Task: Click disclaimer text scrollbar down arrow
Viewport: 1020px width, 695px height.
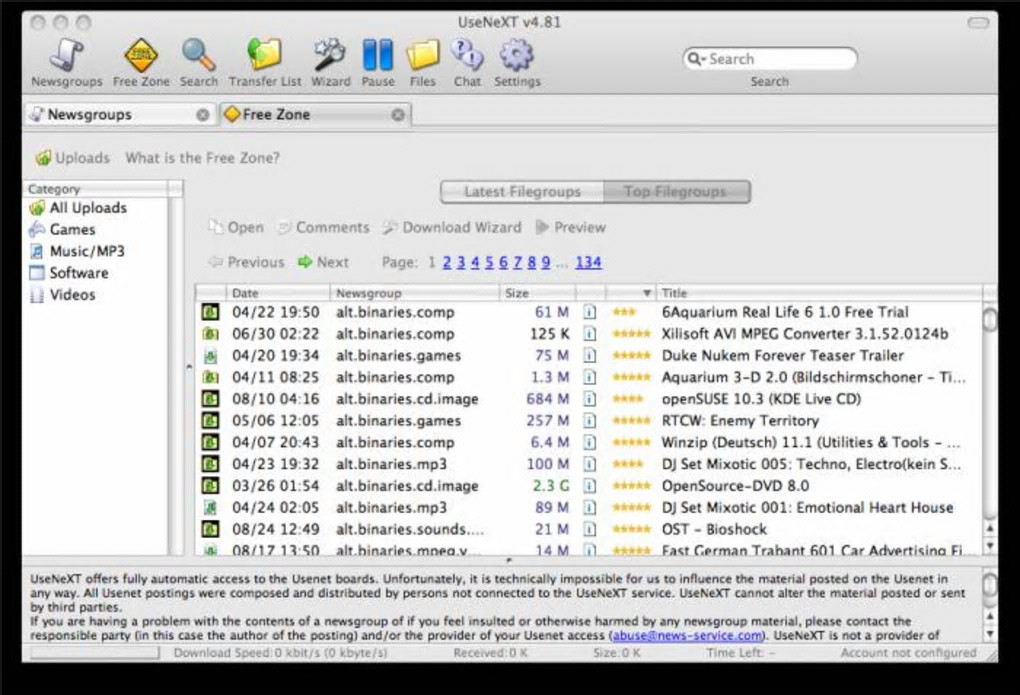Action: [x=989, y=634]
